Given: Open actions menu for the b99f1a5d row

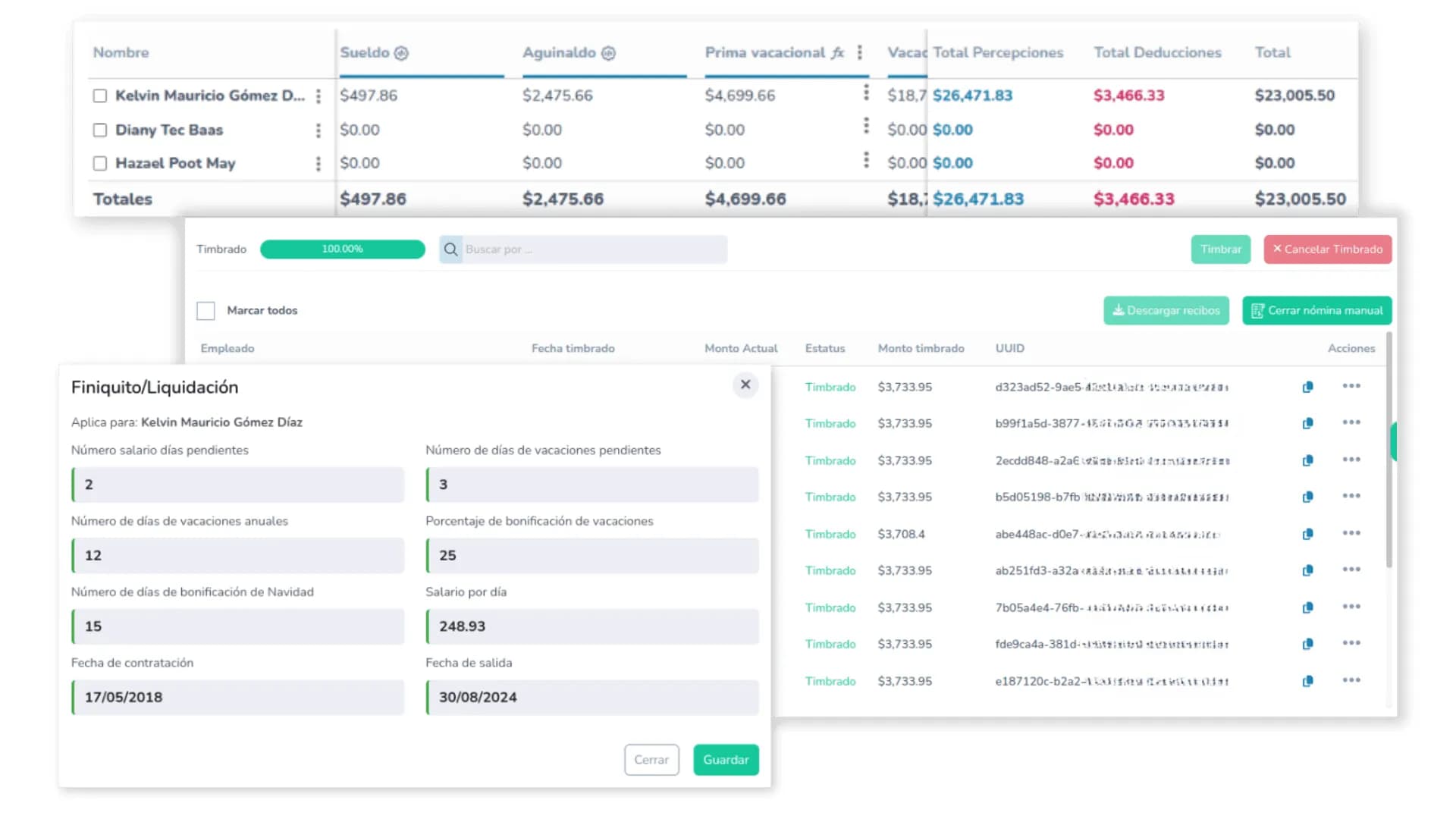Looking at the screenshot, I should tap(1351, 423).
